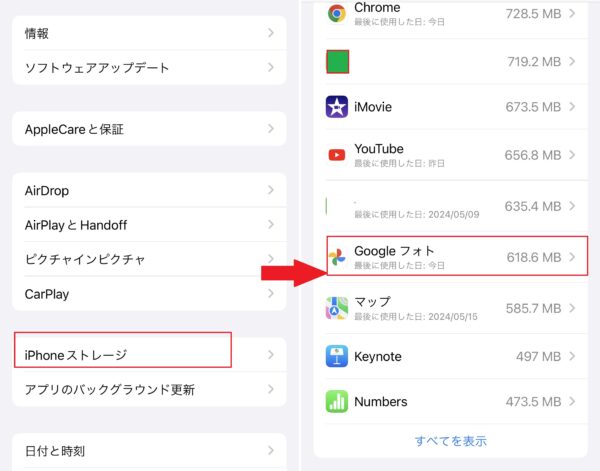This screenshot has height=471, width=600.
Task: Tap chevron beside Keynote 497 MB
Action: 572,356
